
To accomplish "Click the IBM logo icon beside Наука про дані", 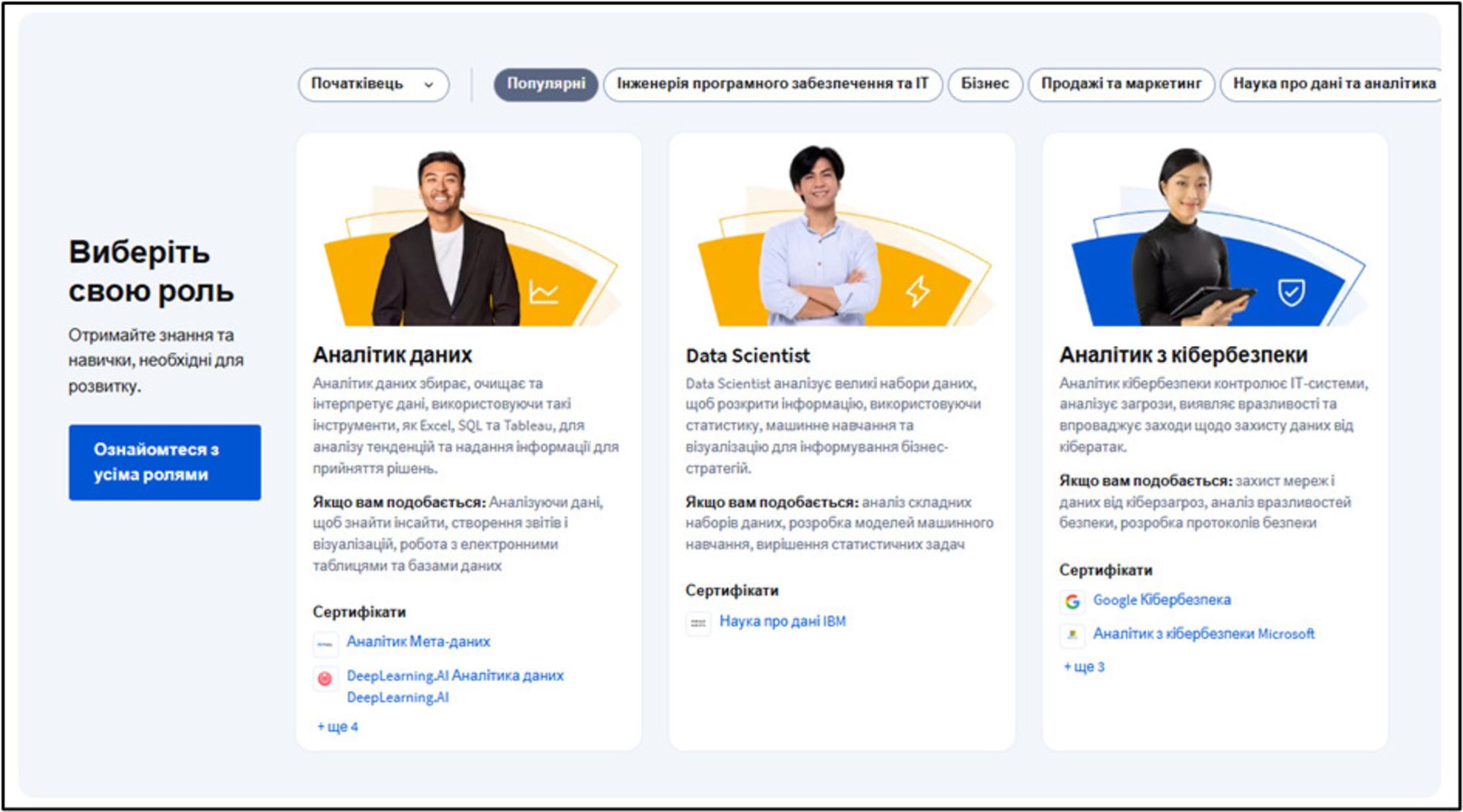I will pyautogui.click(x=699, y=623).
